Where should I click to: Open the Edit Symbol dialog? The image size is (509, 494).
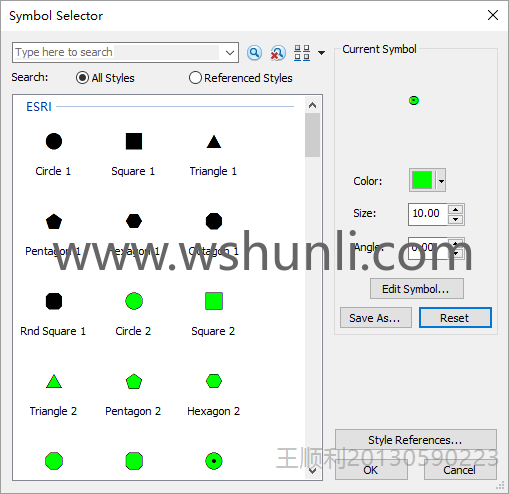click(x=417, y=289)
